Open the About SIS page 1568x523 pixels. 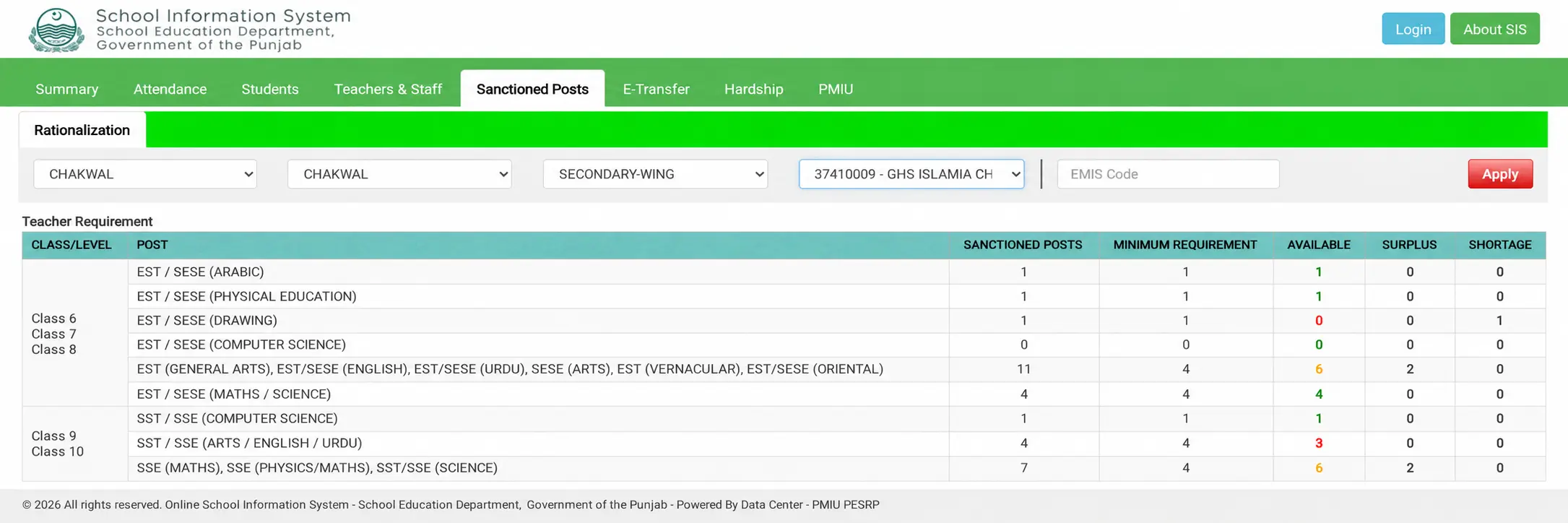click(x=1494, y=29)
